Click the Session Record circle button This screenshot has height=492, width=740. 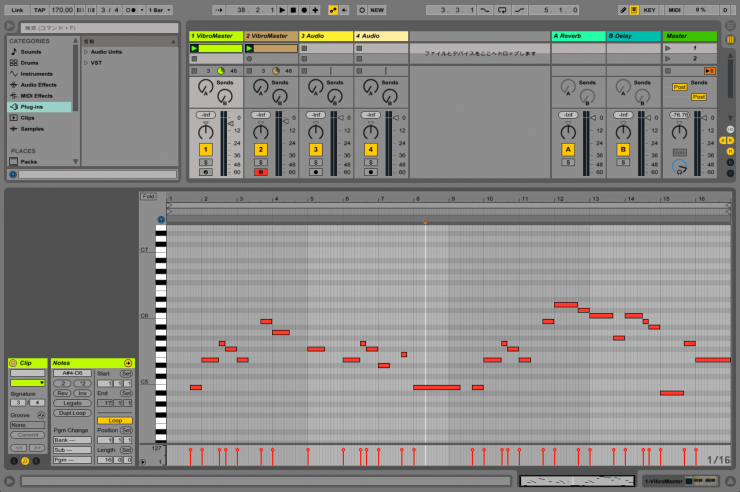click(362, 10)
